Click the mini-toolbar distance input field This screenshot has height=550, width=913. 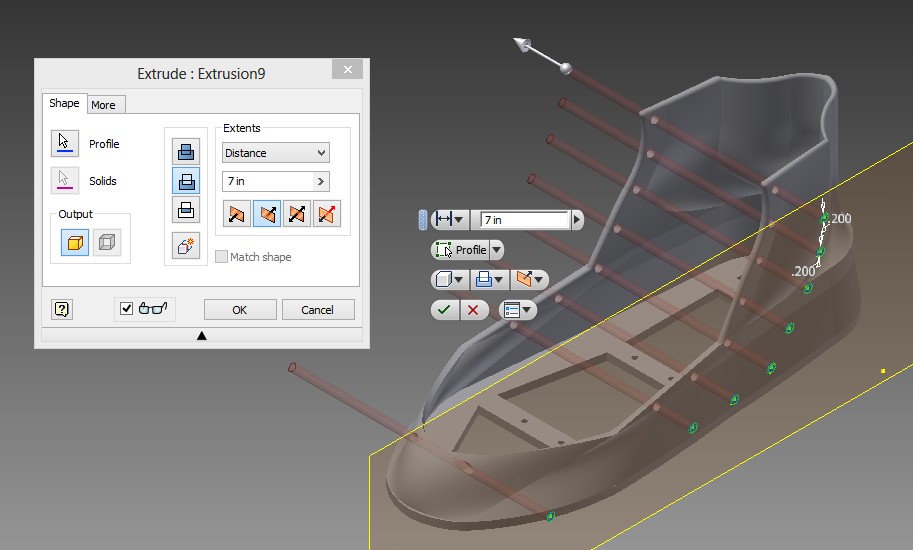pyautogui.click(x=524, y=219)
